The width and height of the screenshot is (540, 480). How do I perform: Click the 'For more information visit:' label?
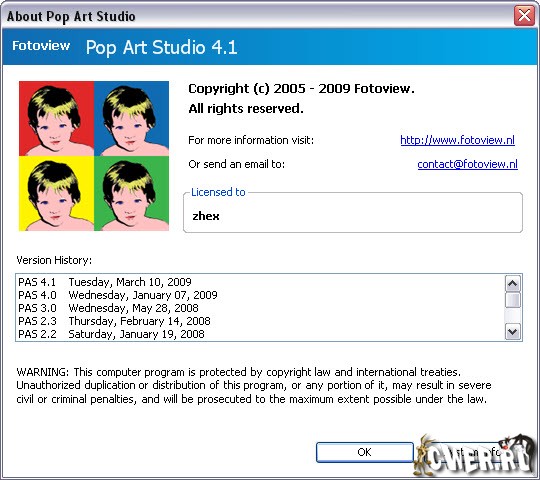(251, 140)
